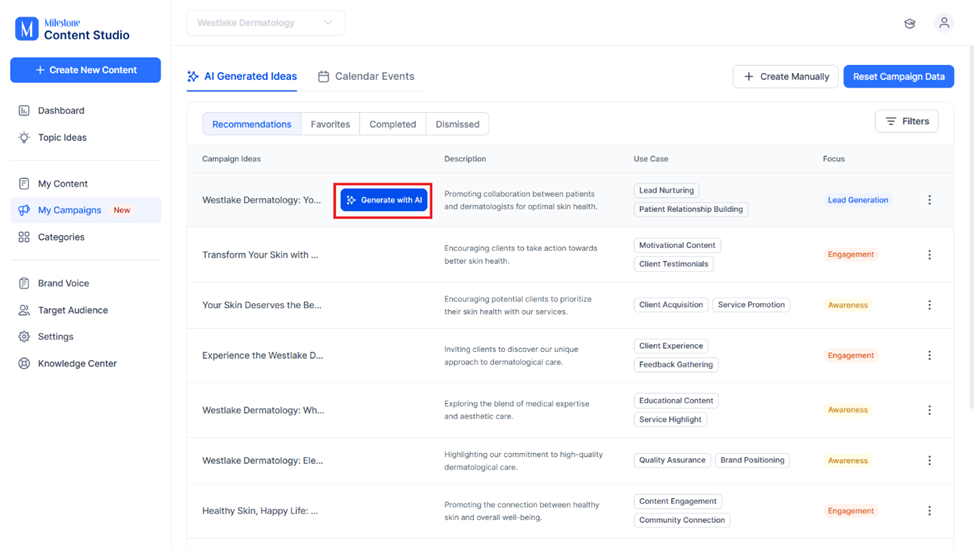The width and height of the screenshot is (974, 548).
Task: Switch to Calendar Events tab
Action: tap(366, 76)
